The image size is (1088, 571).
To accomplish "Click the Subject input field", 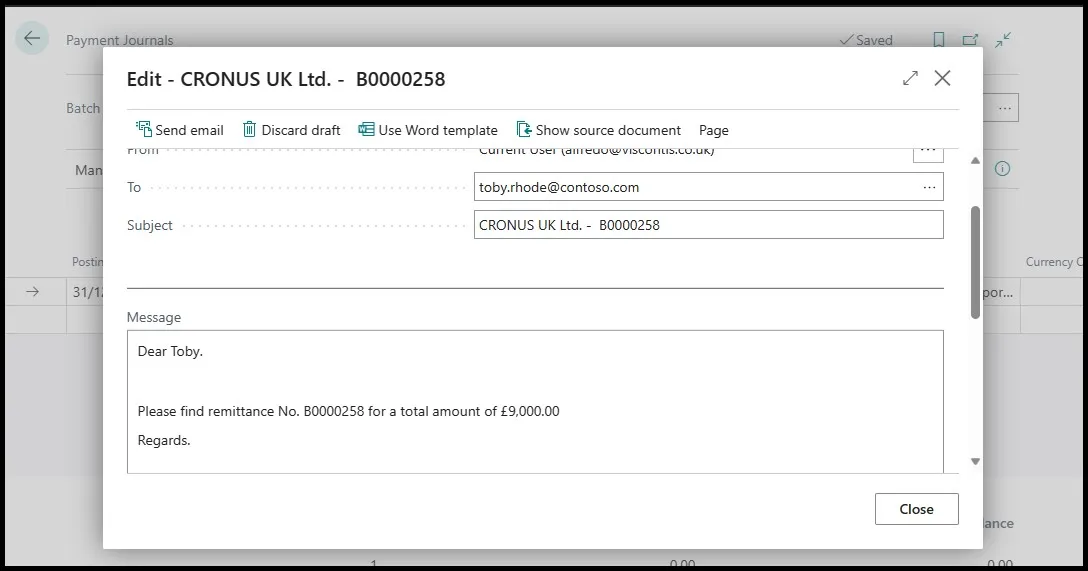I will (708, 225).
